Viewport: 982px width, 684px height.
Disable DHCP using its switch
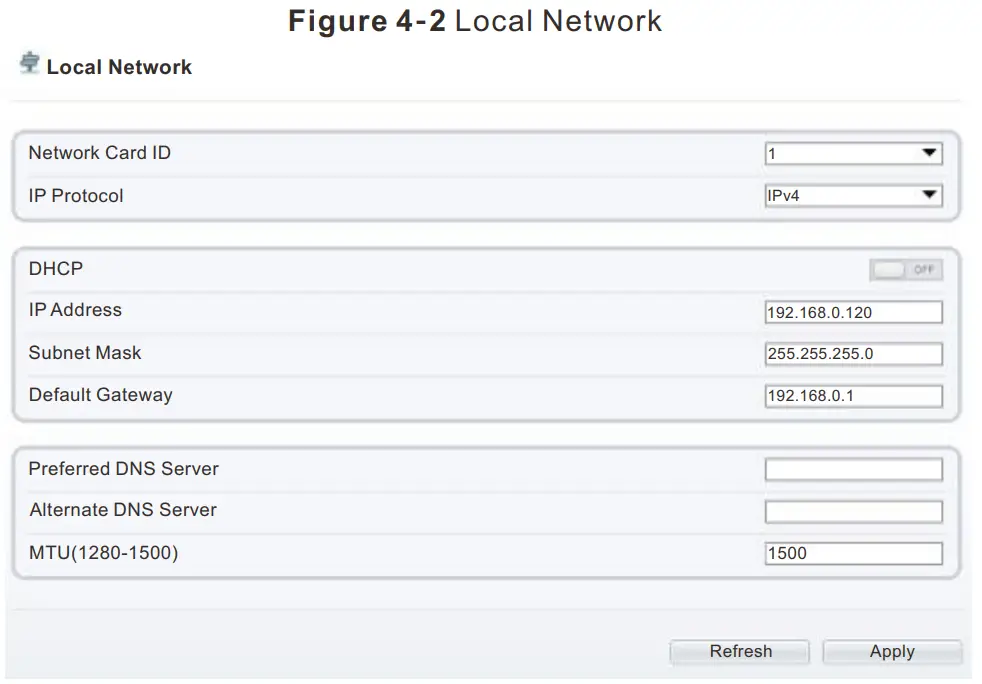[906, 269]
